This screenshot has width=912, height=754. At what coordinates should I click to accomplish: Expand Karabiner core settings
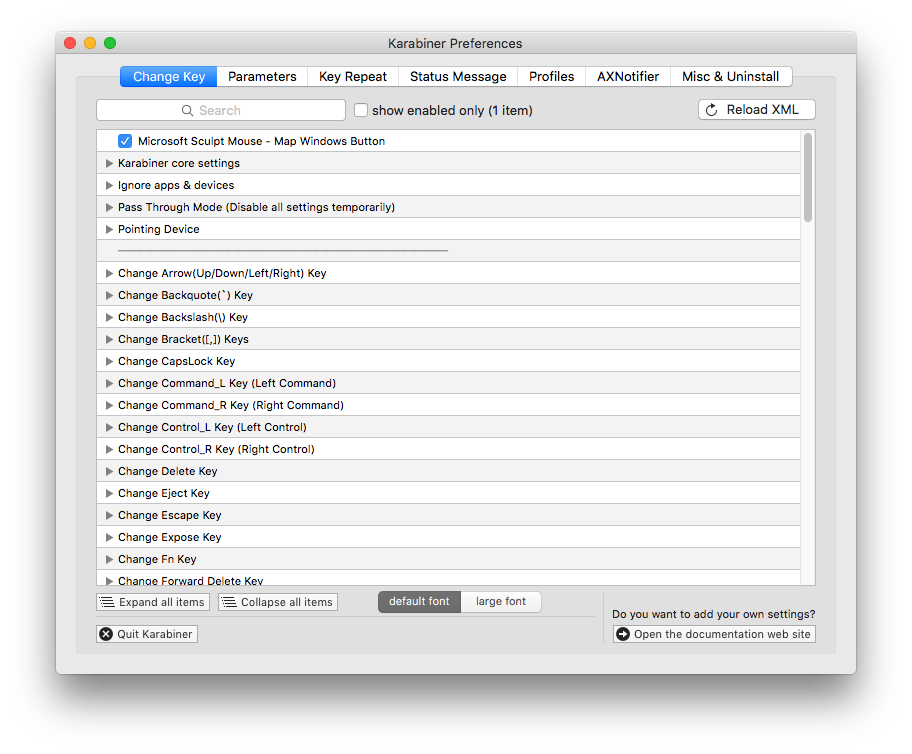(x=109, y=163)
